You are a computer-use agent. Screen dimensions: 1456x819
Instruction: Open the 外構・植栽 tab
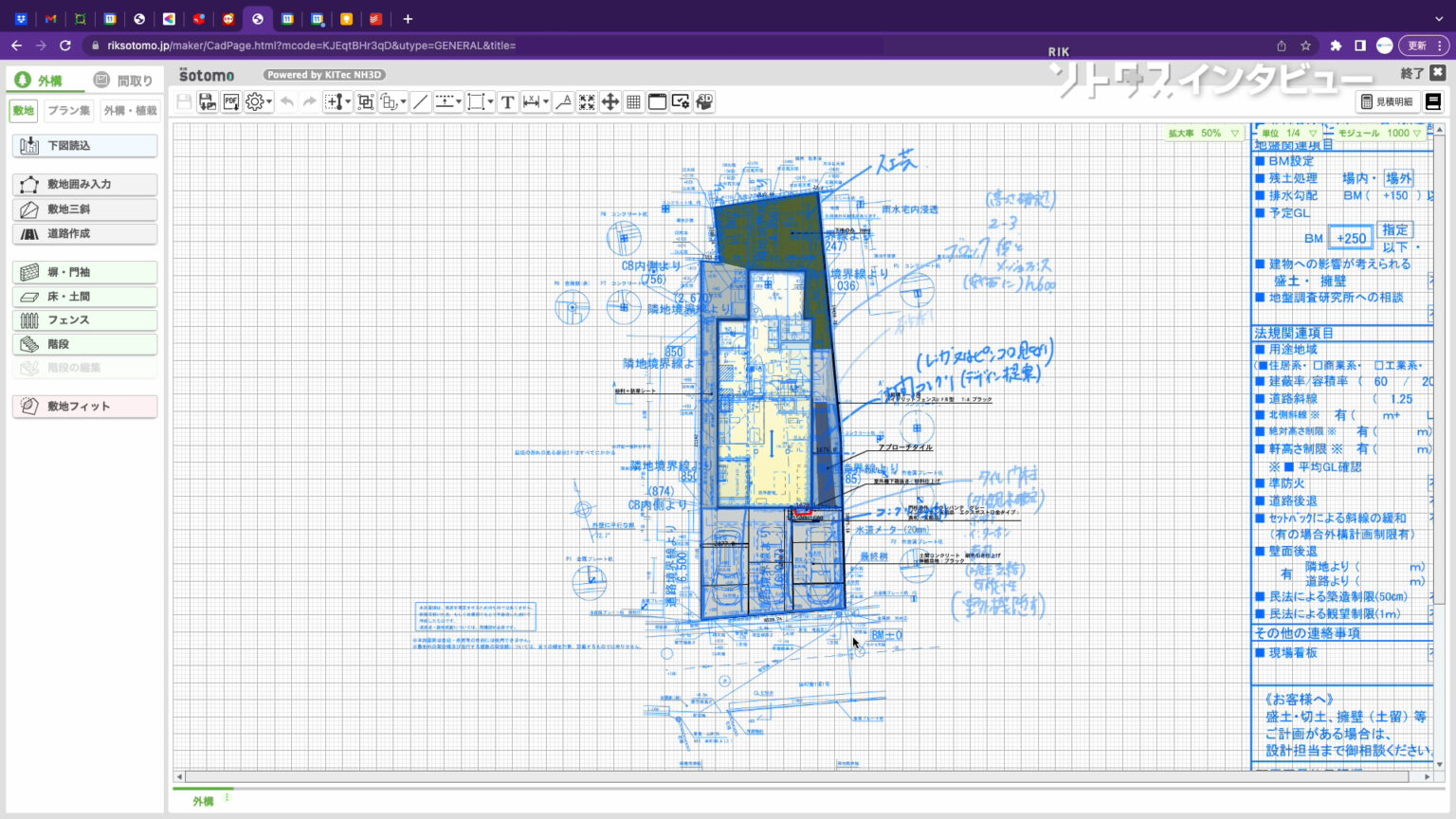tap(130, 111)
